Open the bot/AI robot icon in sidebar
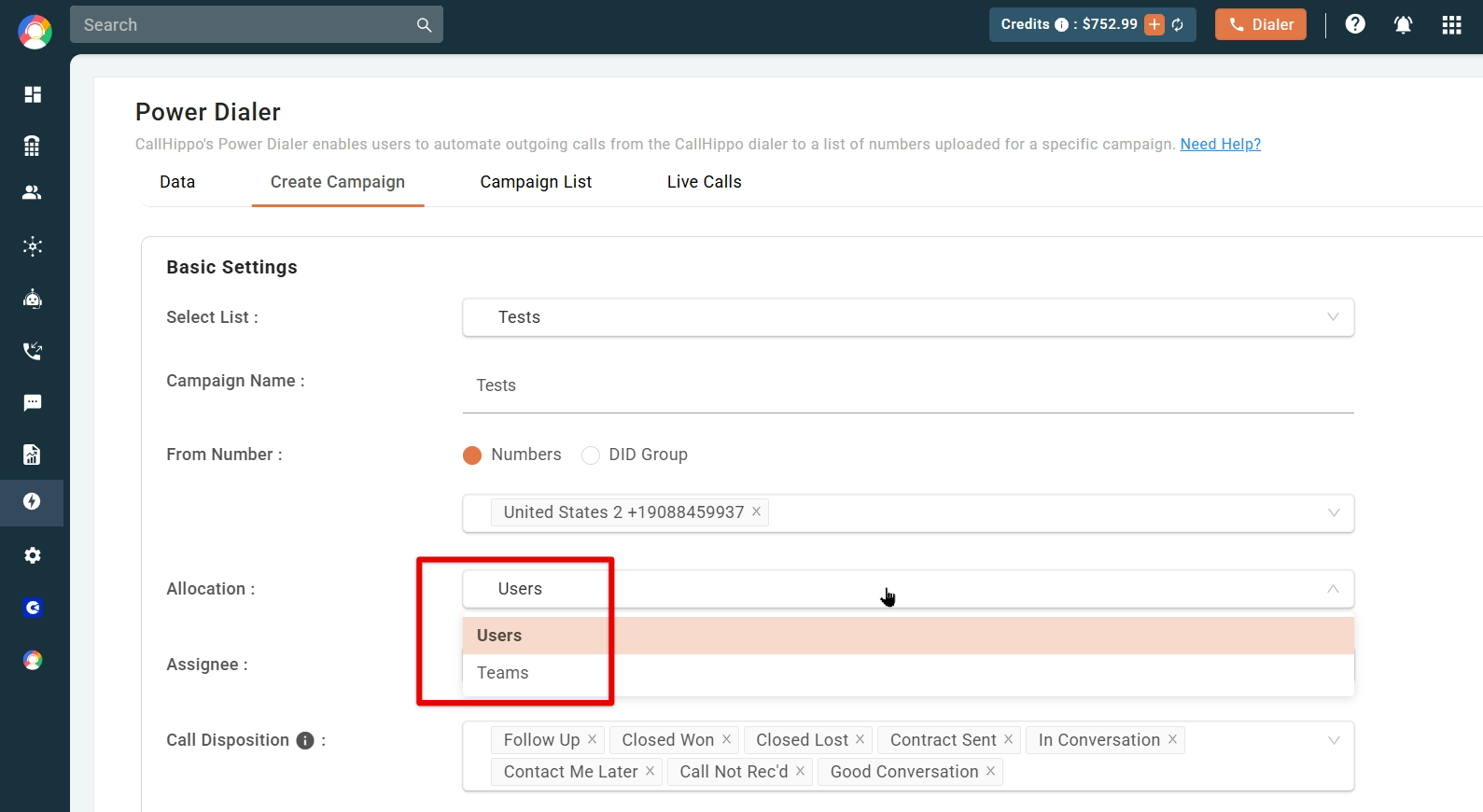1483x812 pixels. tap(33, 299)
